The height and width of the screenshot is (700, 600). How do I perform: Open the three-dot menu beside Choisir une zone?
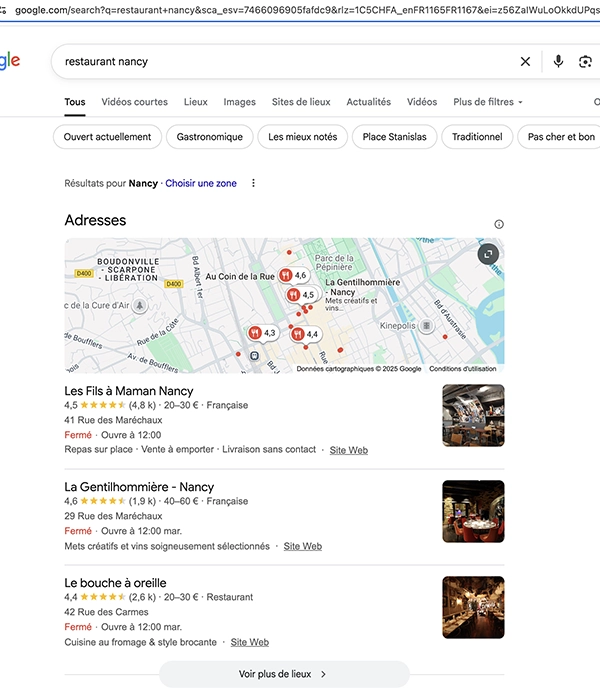254,183
